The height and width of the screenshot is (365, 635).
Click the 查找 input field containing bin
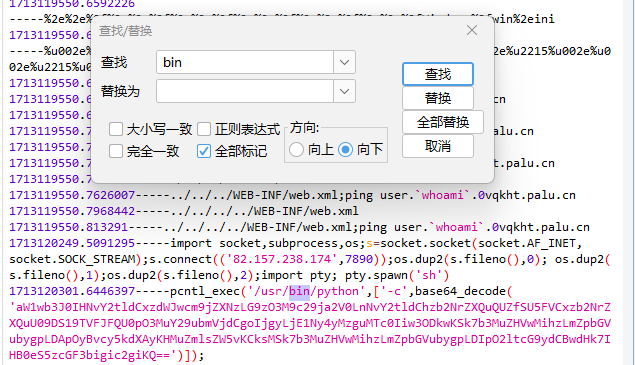pyautogui.click(x=245, y=62)
